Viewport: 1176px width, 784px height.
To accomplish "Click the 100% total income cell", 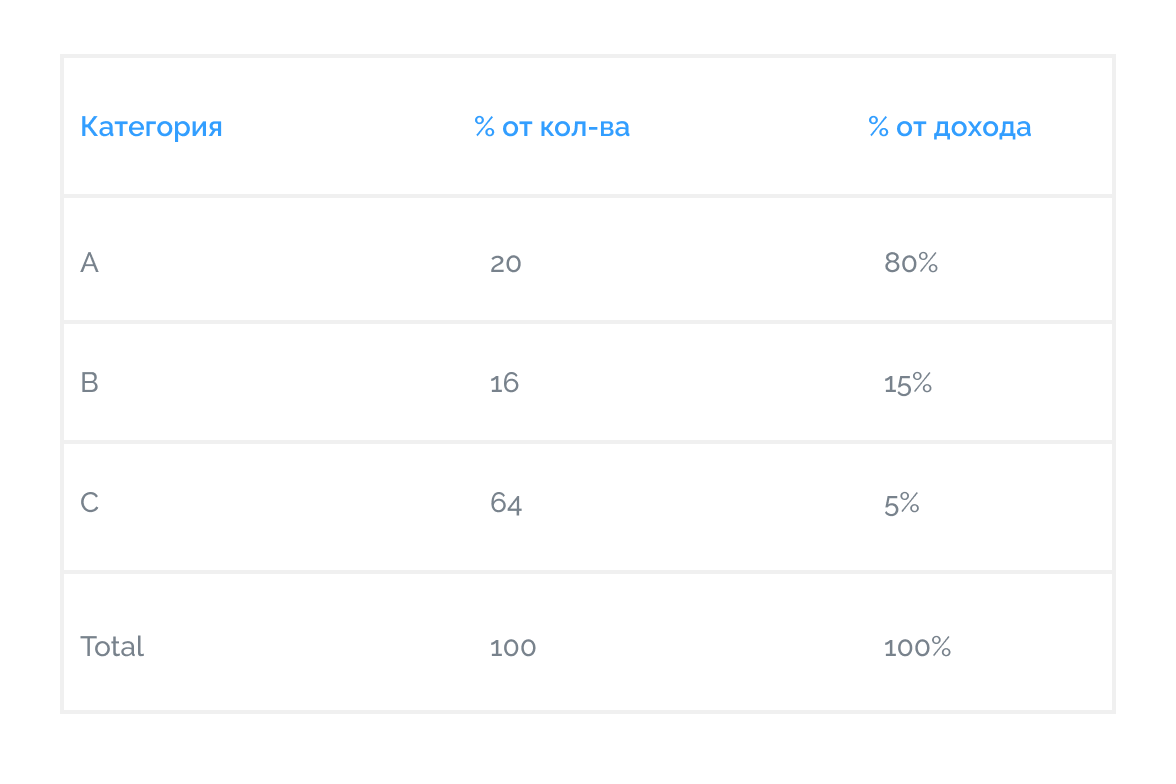I will click(917, 647).
